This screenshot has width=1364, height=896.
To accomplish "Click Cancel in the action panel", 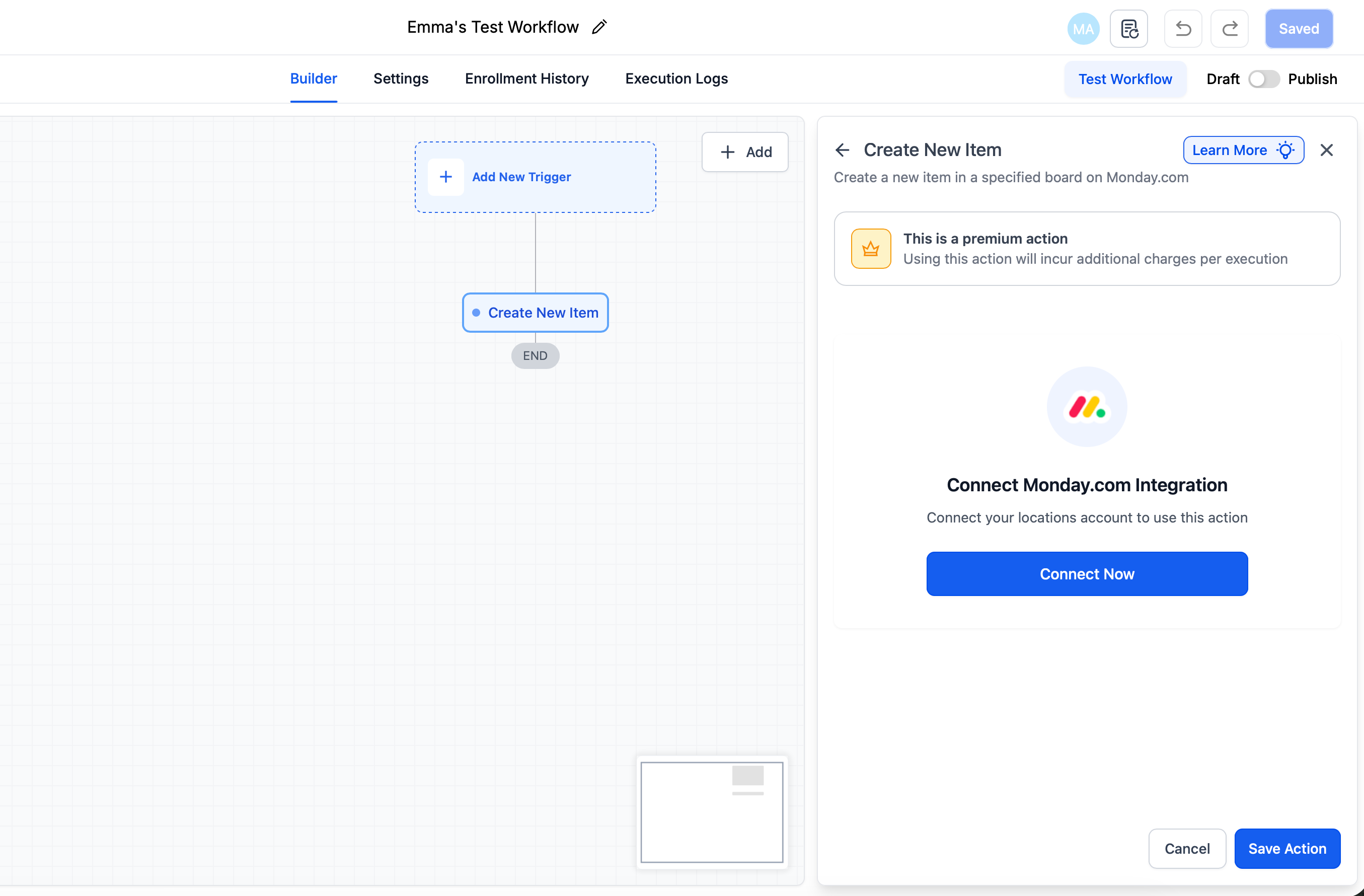I will [x=1187, y=848].
